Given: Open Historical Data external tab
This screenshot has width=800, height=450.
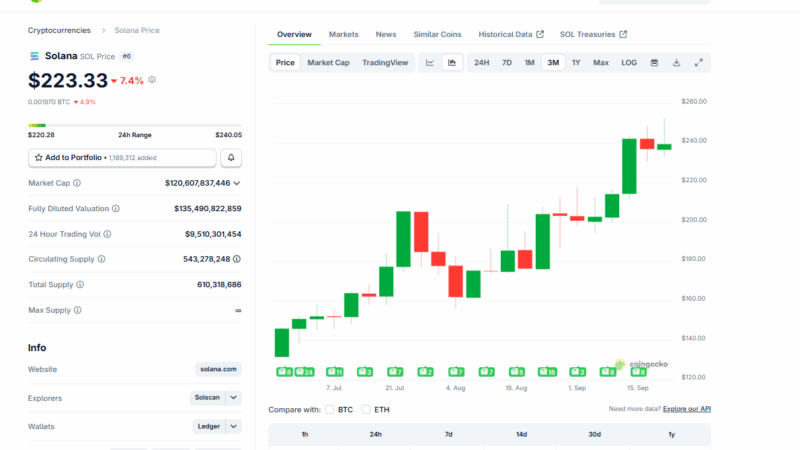Looking at the screenshot, I should click(511, 34).
